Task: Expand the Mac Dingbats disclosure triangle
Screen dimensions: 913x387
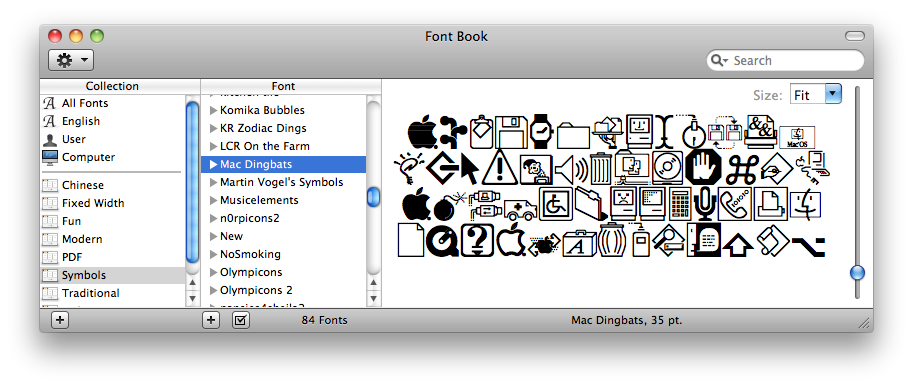Action: [213, 164]
